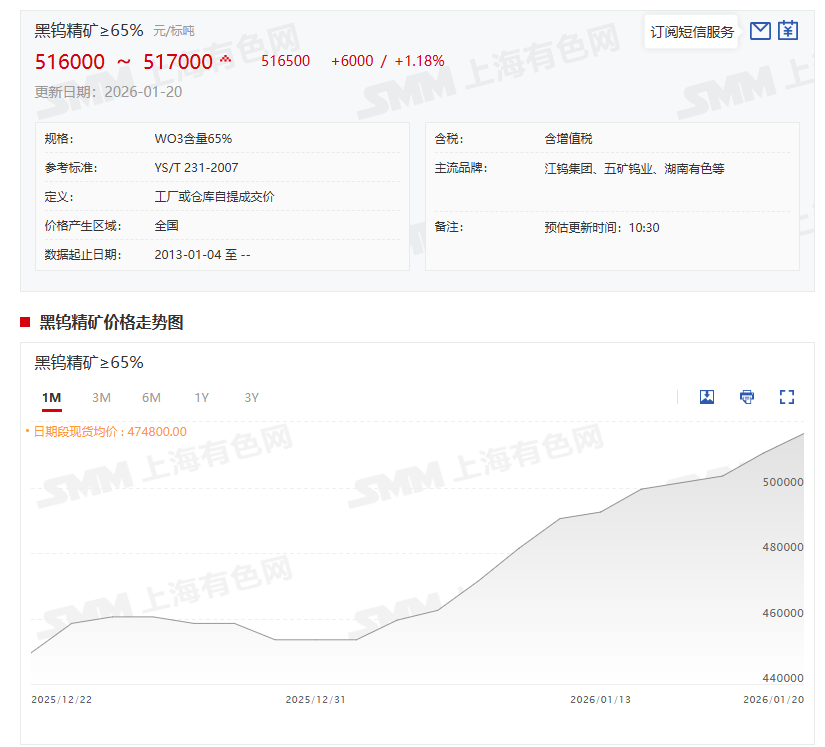This screenshot has width=825, height=747.
Task: Show the 6M price trend
Action: point(151,398)
